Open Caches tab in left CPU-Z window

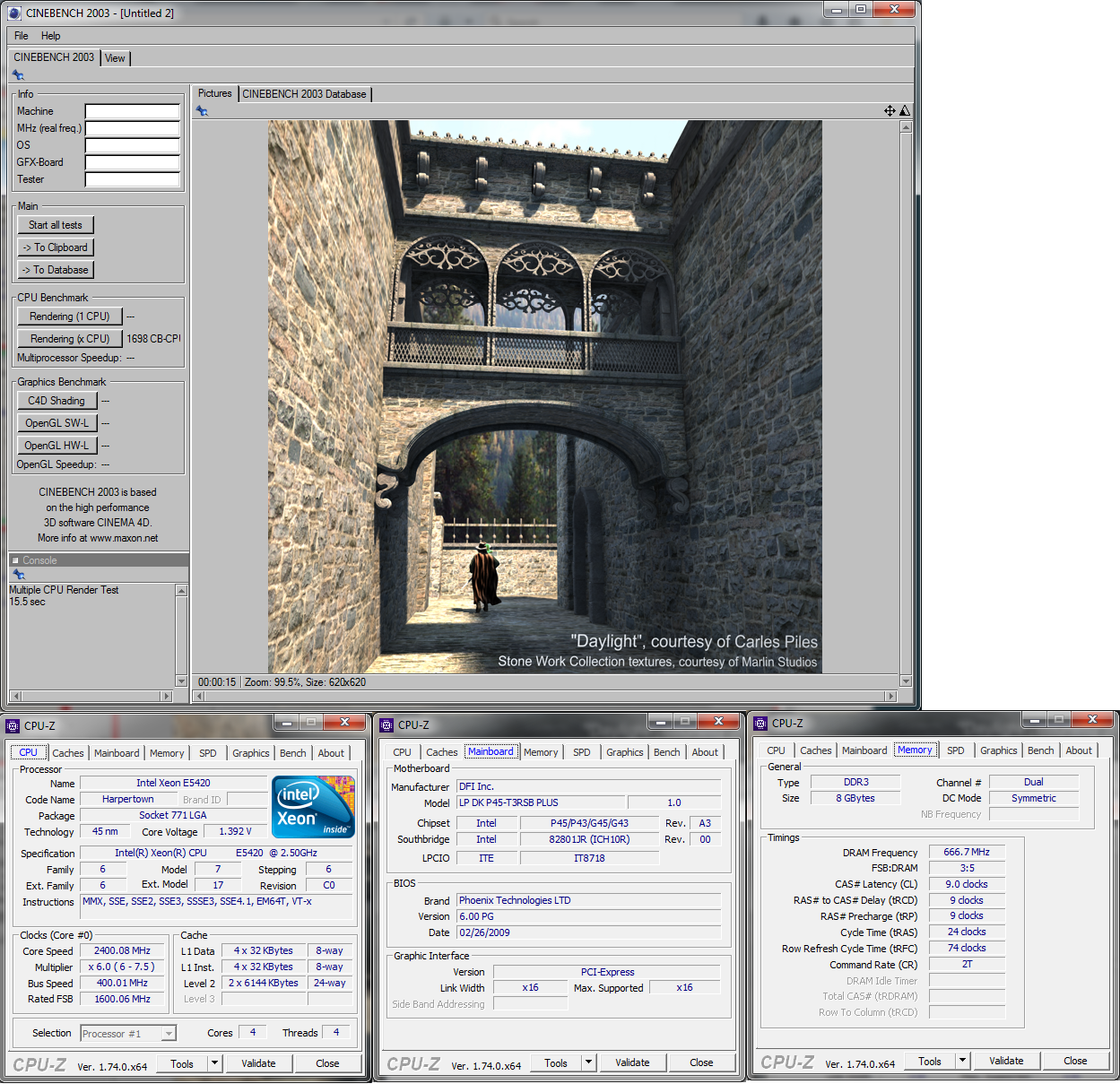[x=68, y=753]
